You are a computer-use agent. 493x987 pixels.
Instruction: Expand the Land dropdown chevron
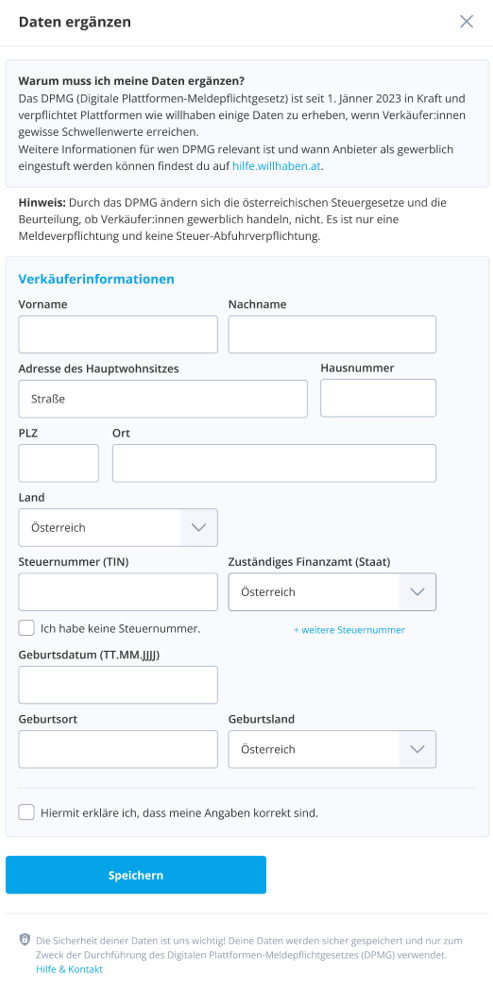tap(199, 527)
